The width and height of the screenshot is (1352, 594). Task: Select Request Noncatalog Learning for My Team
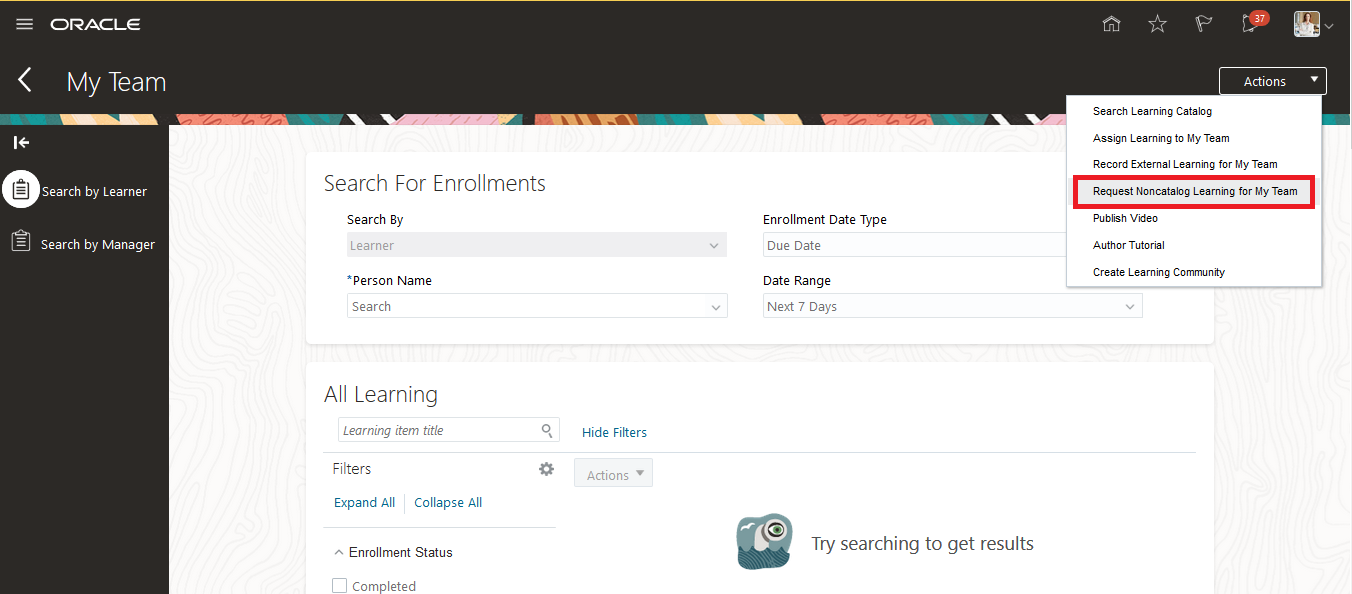point(1194,191)
